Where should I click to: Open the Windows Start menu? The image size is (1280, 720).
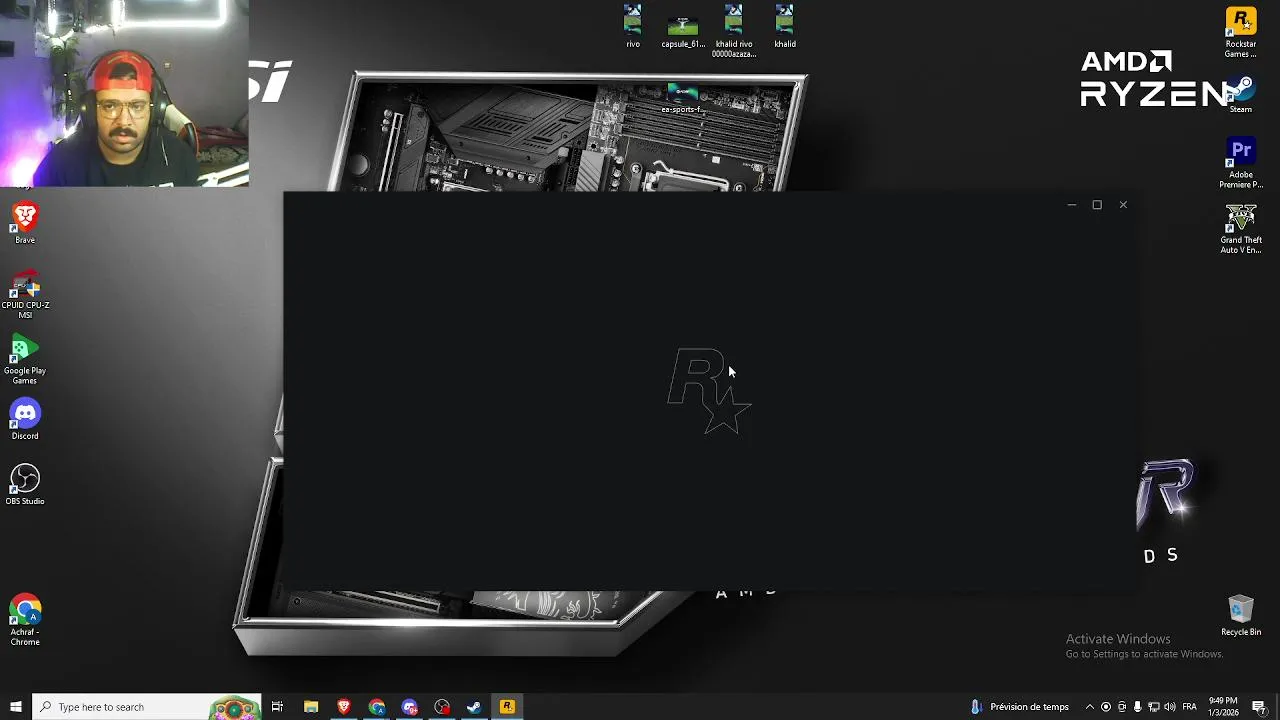click(x=15, y=707)
